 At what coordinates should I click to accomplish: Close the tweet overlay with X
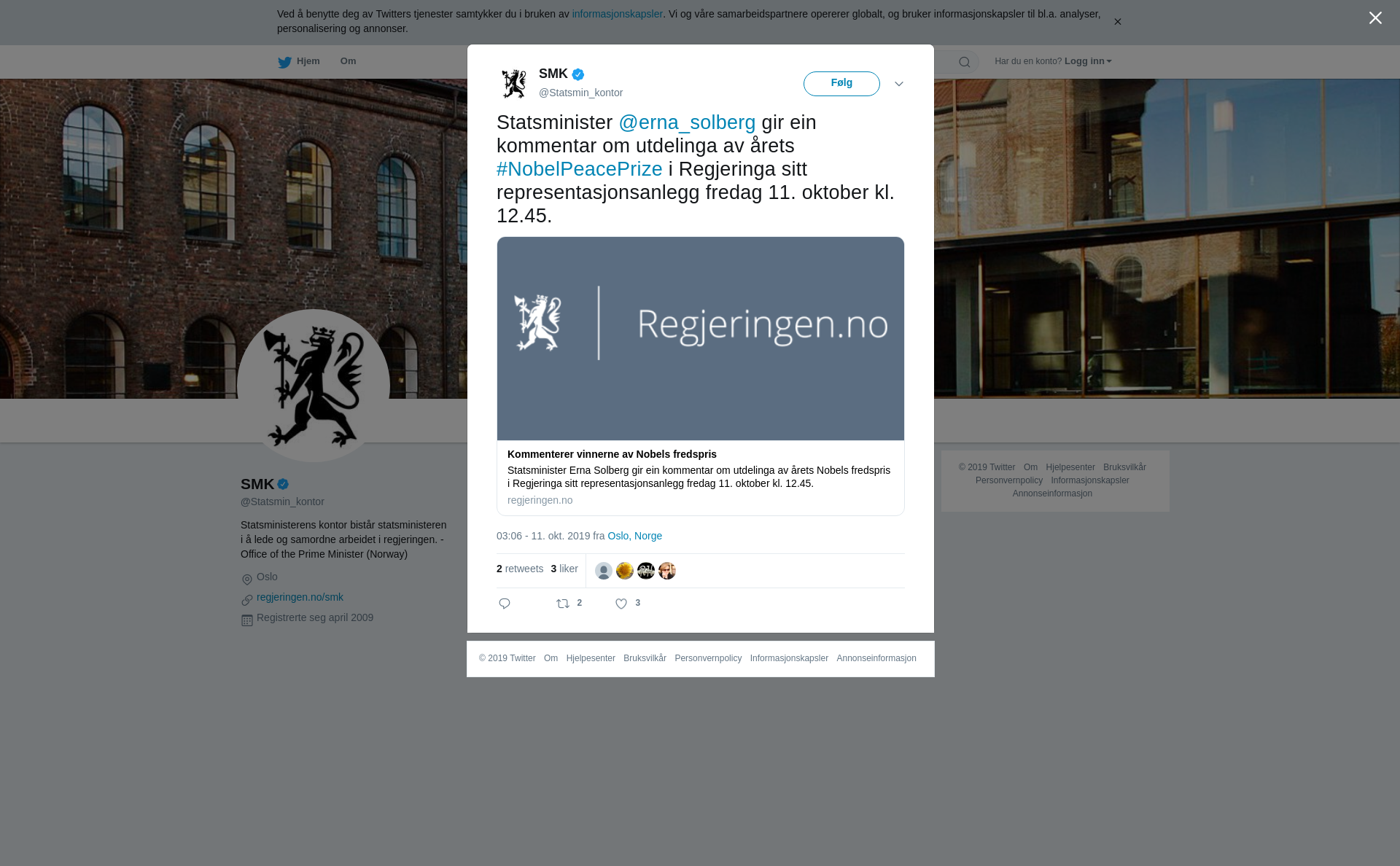click(1375, 18)
